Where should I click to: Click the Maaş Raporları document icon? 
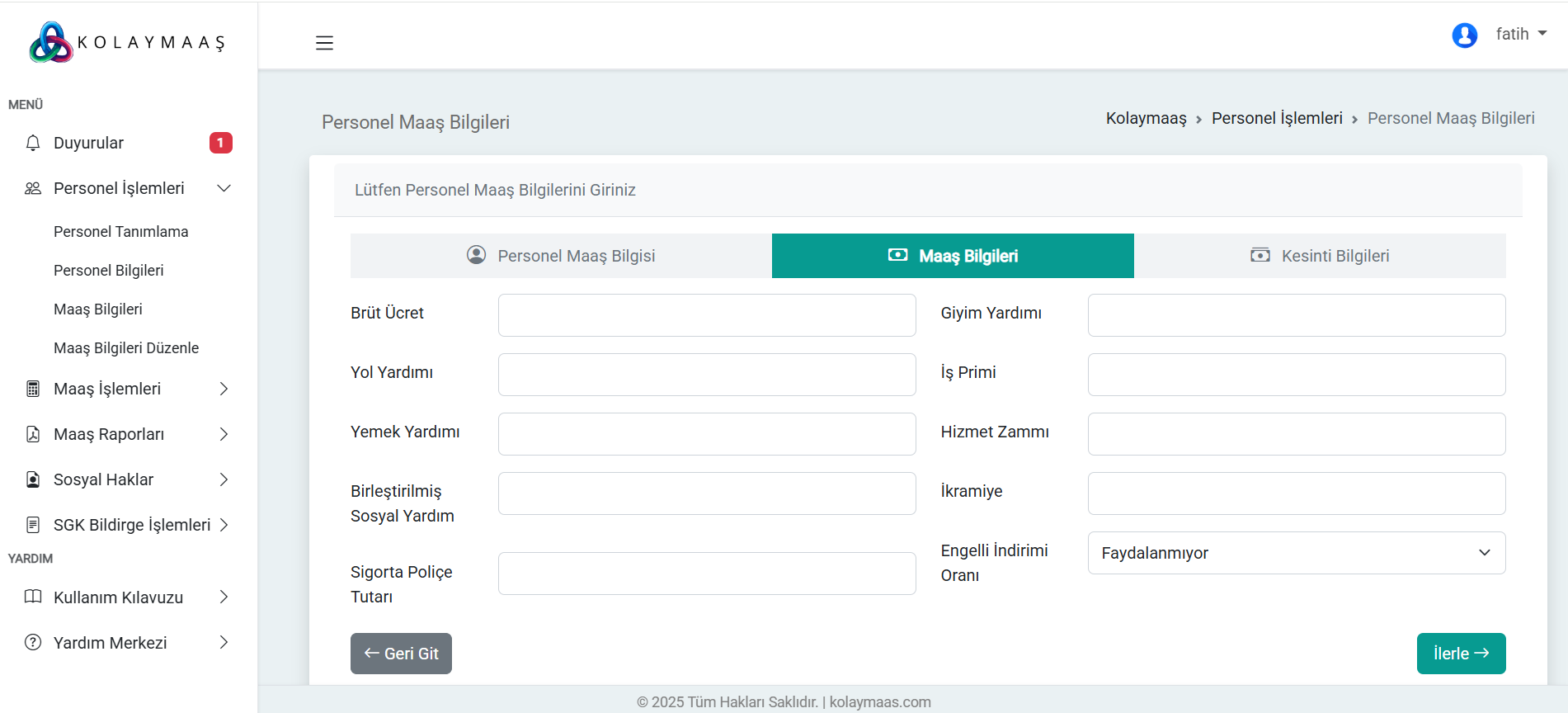click(x=33, y=434)
